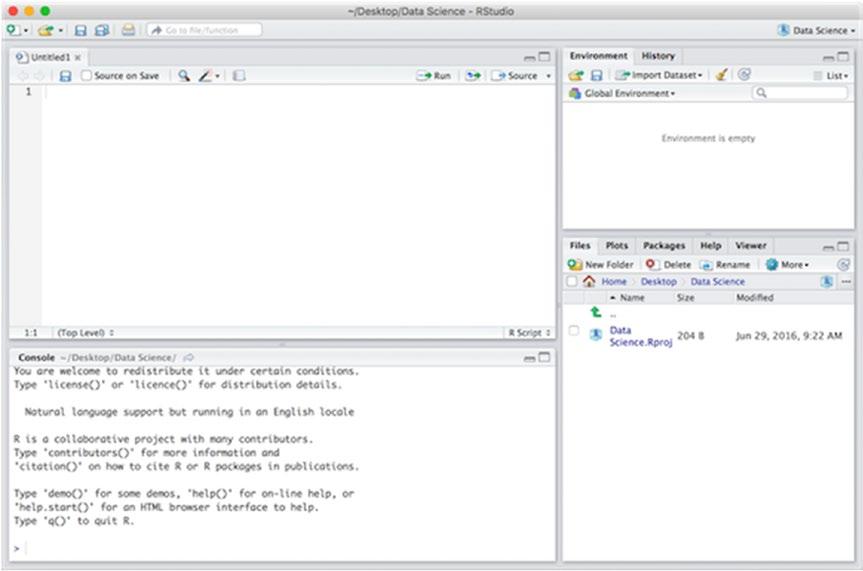Click the Environment search field
The height and width of the screenshot is (571, 863).
[x=800, y=93]
